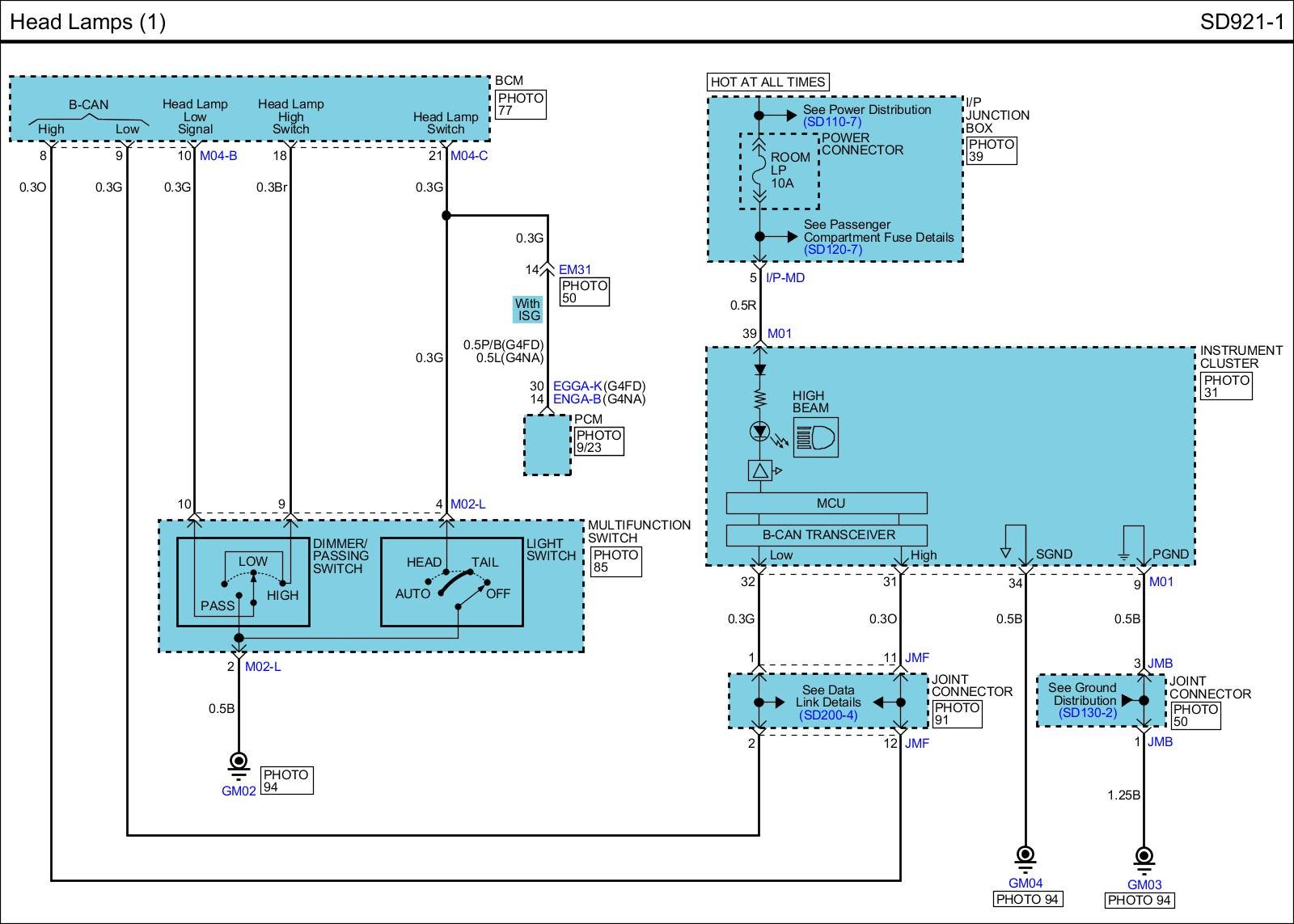Click the With ISG label

click(x=527, y=310)
